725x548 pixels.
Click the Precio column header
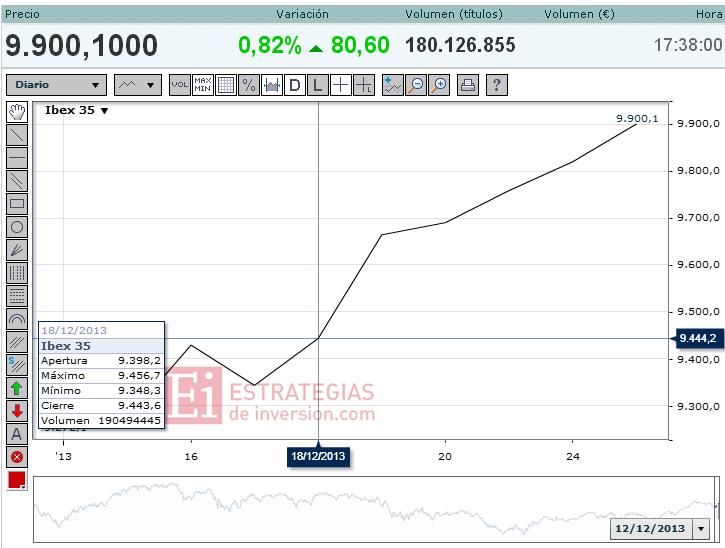pyautogui.click(x=22, y=14)
